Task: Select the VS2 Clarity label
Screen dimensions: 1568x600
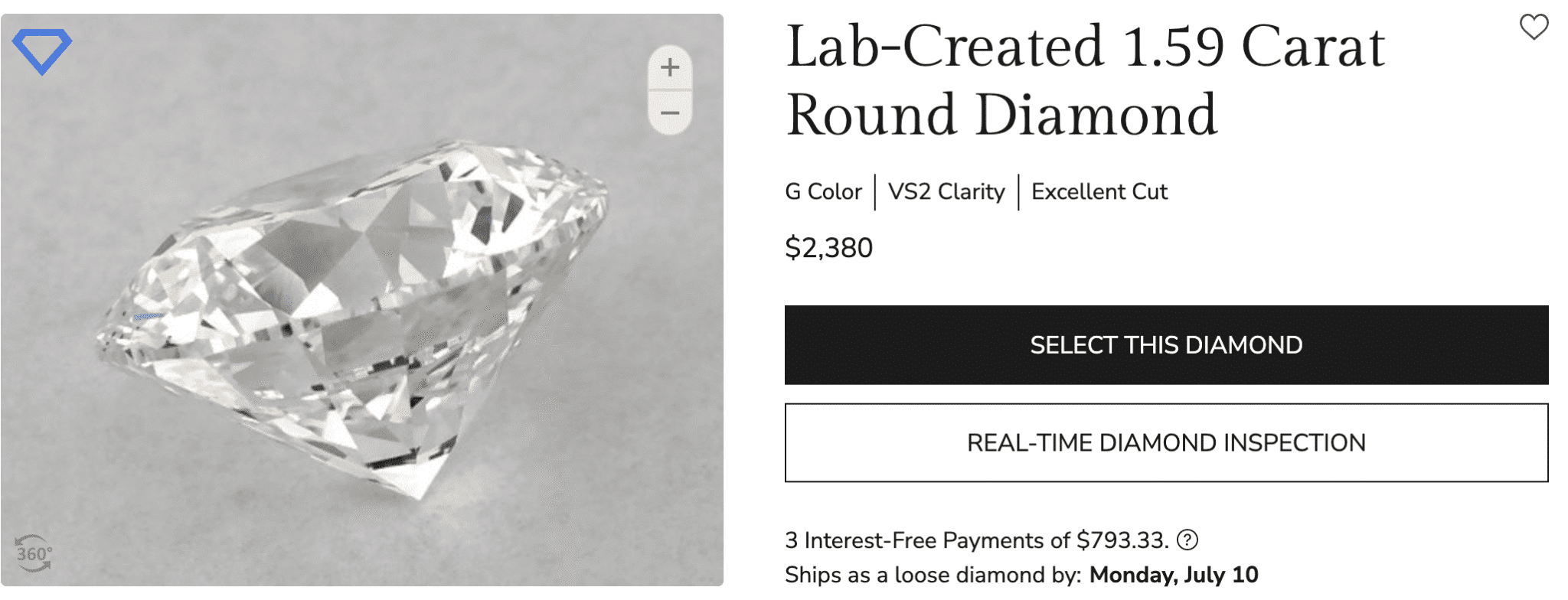Action: coord(946,191)
